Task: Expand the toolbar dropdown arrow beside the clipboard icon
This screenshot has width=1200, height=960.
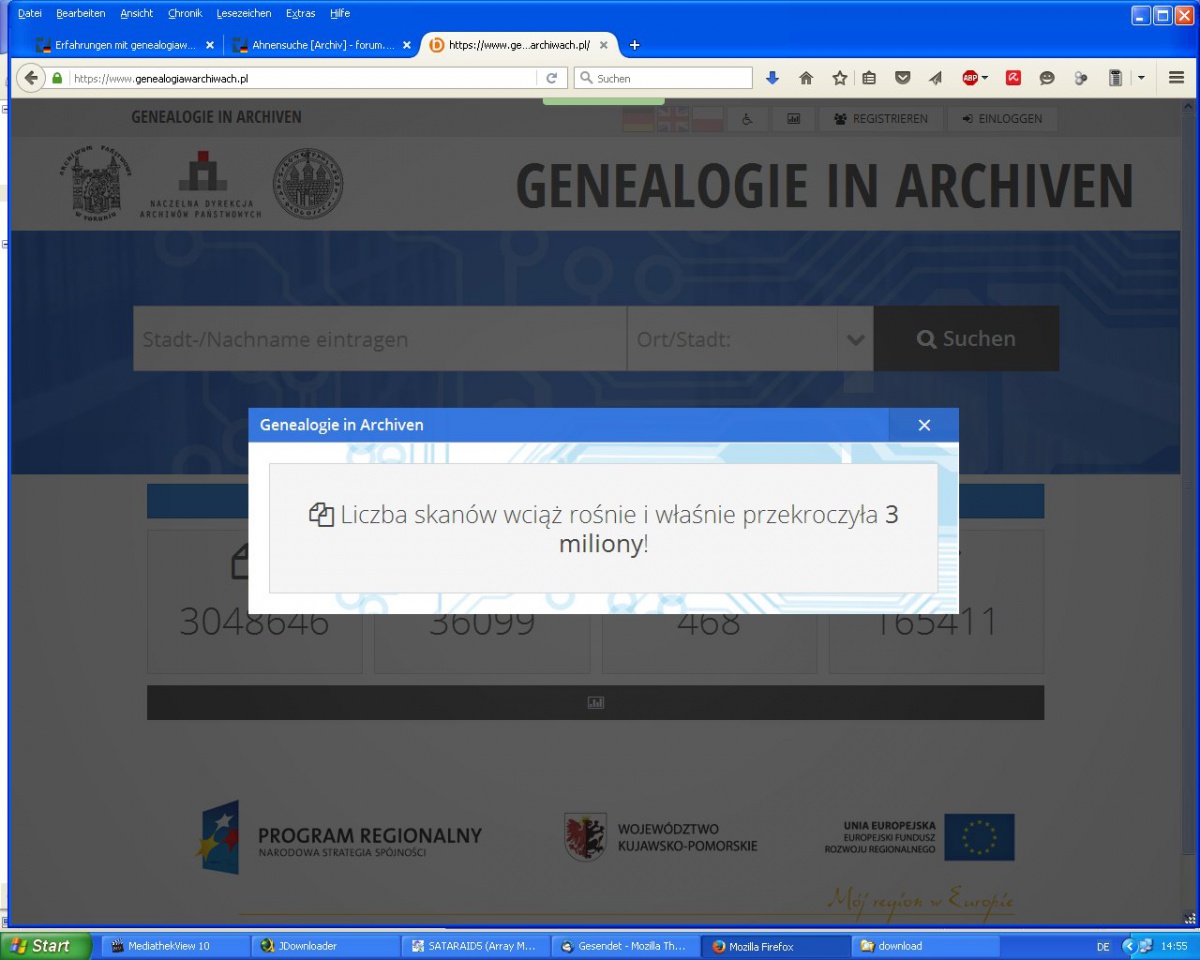Action: tap(1141, 78)
